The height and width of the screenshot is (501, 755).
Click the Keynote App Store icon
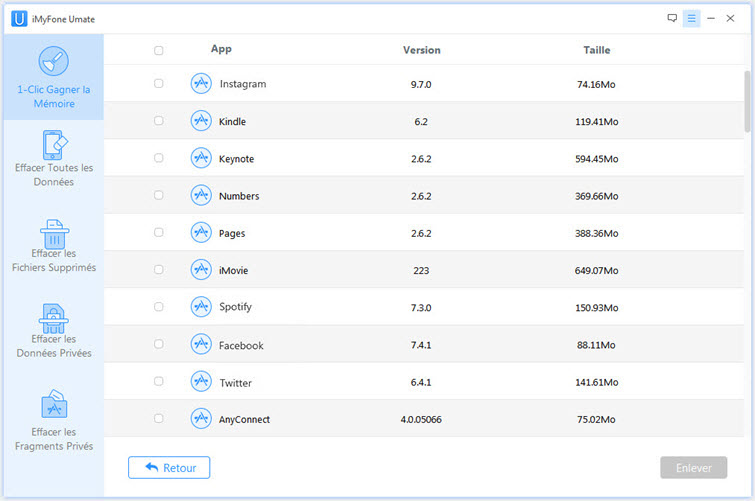click(x=201, y=158)
